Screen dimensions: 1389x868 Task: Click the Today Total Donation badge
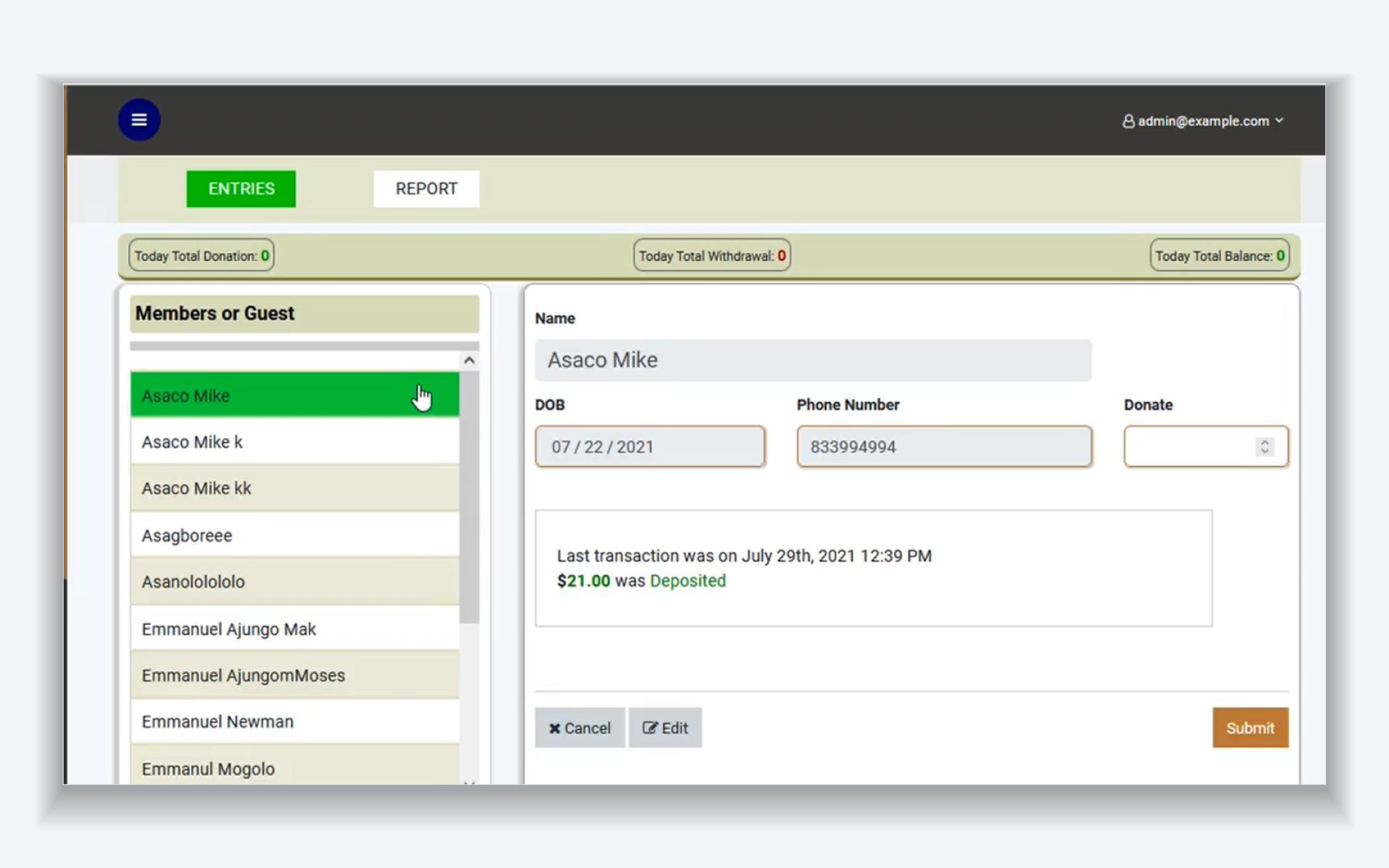pyautogui.click(x=201, y=255)
